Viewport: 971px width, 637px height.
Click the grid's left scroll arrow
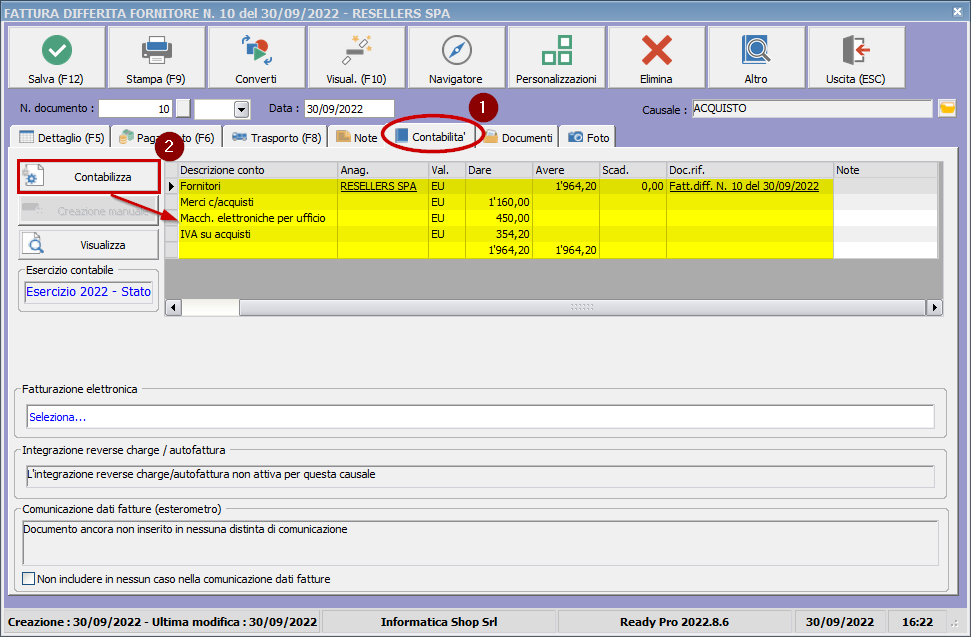(174, 308)
